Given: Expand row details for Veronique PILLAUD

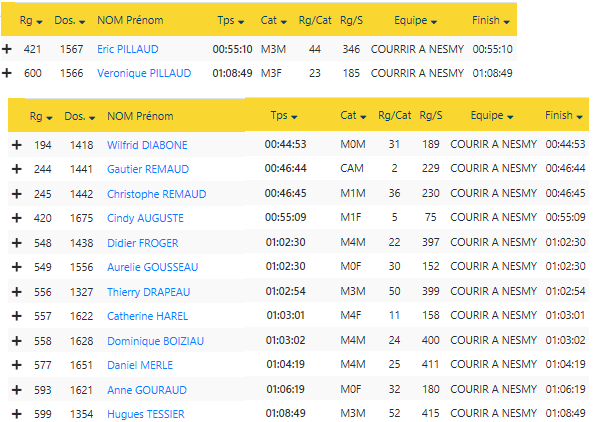Looking at the screenshot, I should pyautogui.click(x=7, y=73).
